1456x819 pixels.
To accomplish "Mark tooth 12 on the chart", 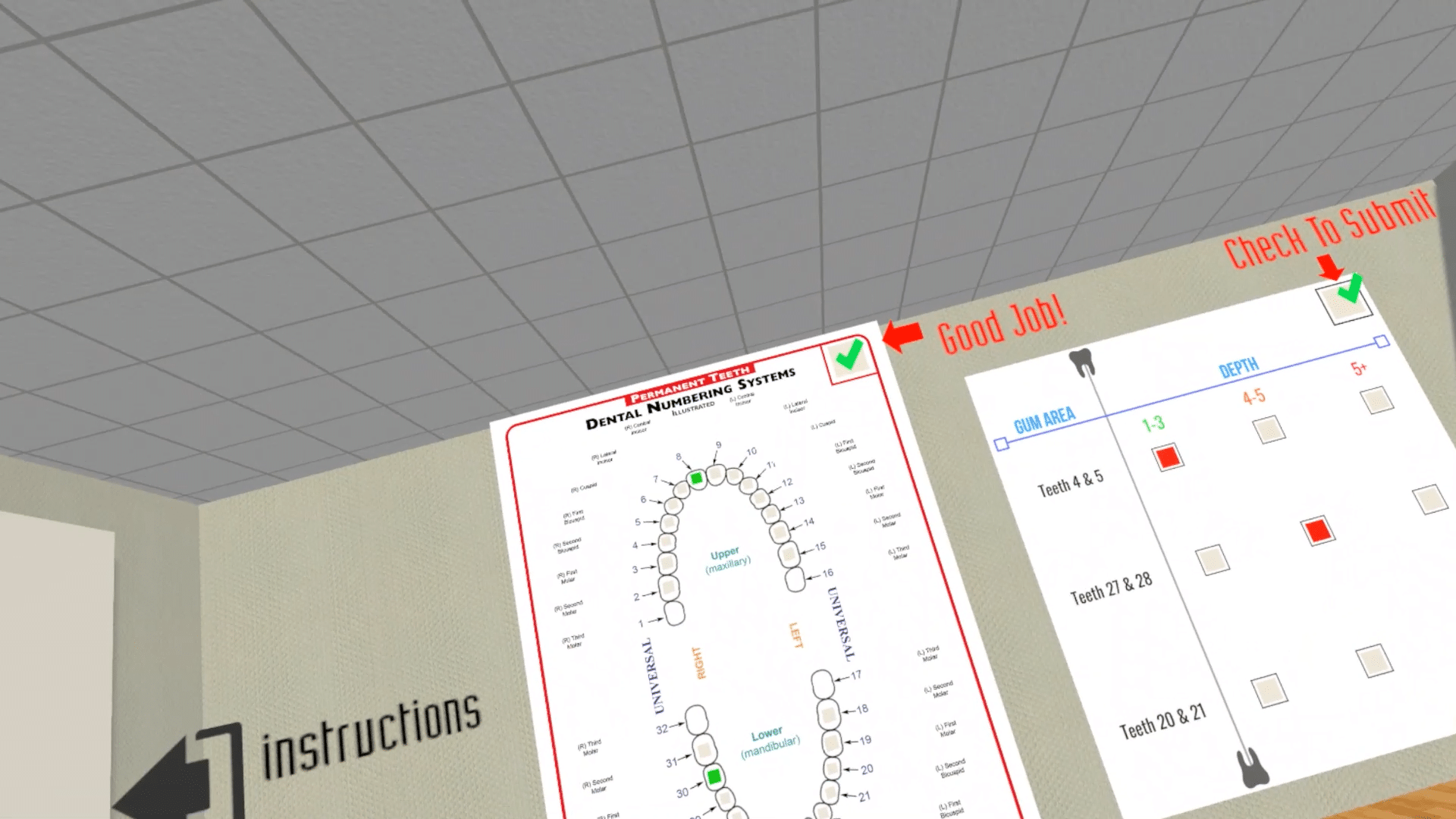I will click(x=759, y=497).
